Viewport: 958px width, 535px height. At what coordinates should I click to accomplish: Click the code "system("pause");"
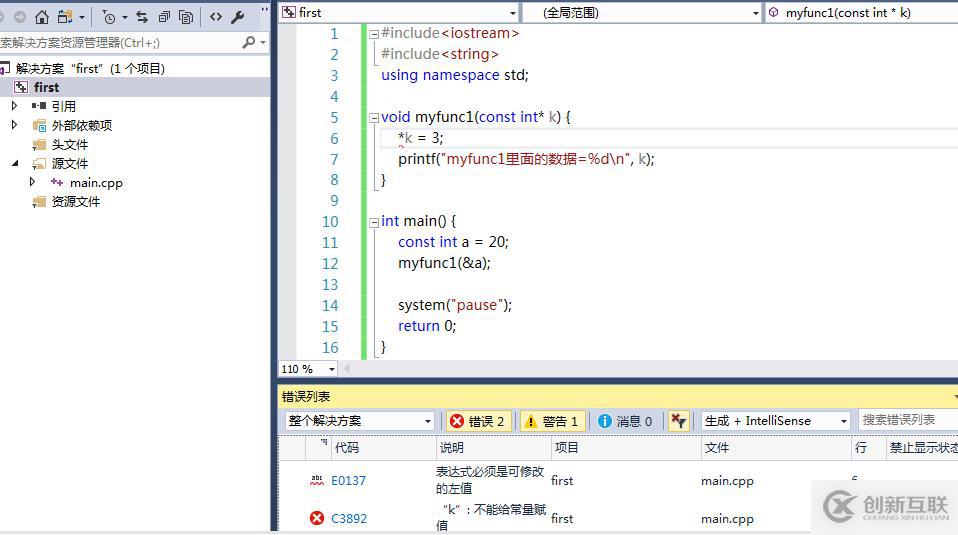(x=455, y=305)
